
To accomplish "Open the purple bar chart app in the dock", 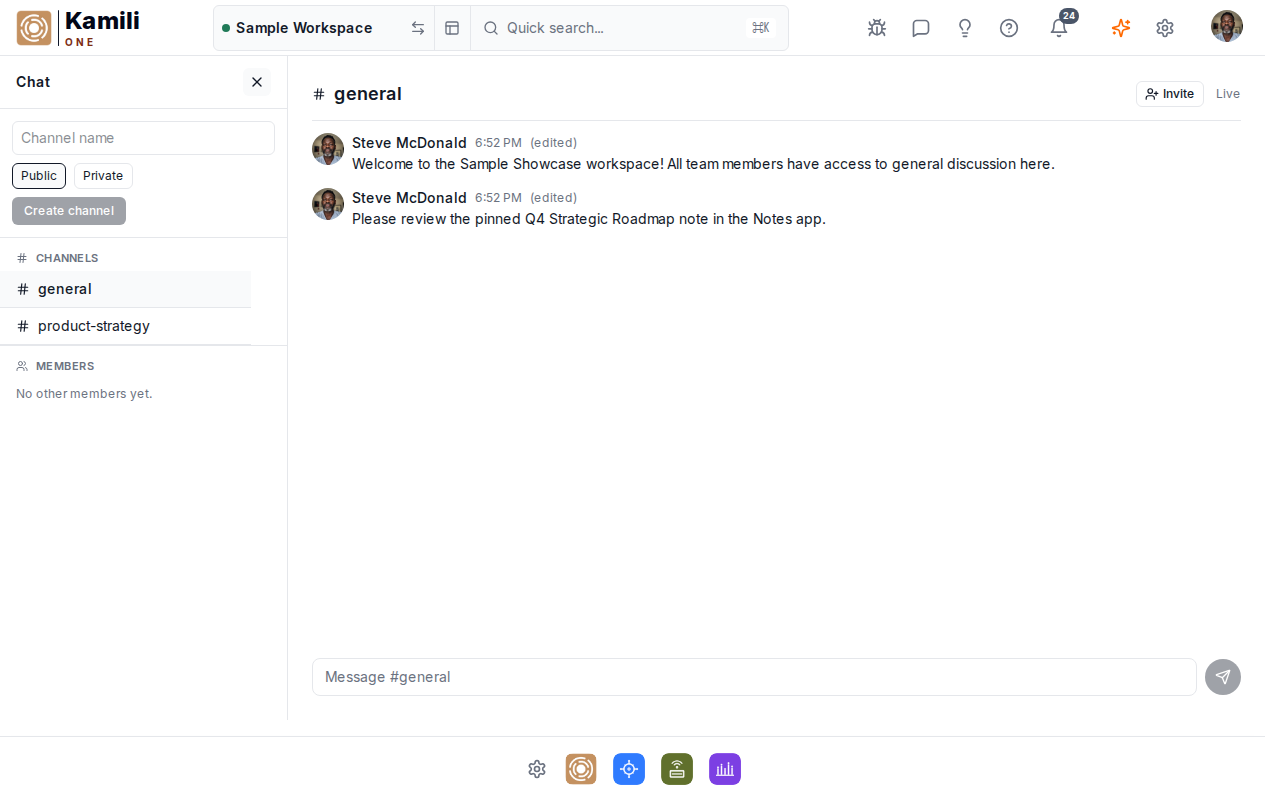I will (x=725, y=769).
